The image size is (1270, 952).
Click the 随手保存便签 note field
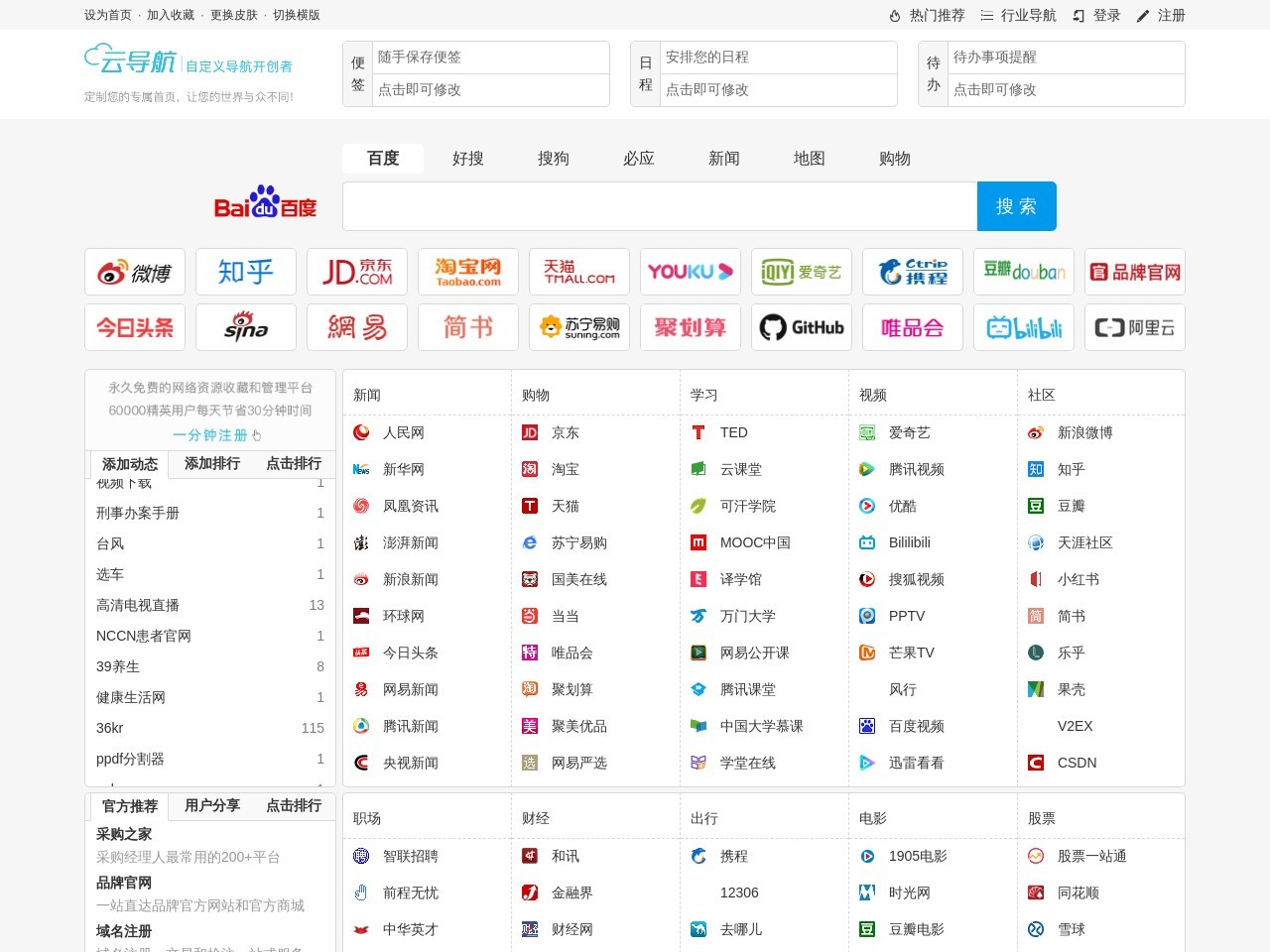coord(491,58)
